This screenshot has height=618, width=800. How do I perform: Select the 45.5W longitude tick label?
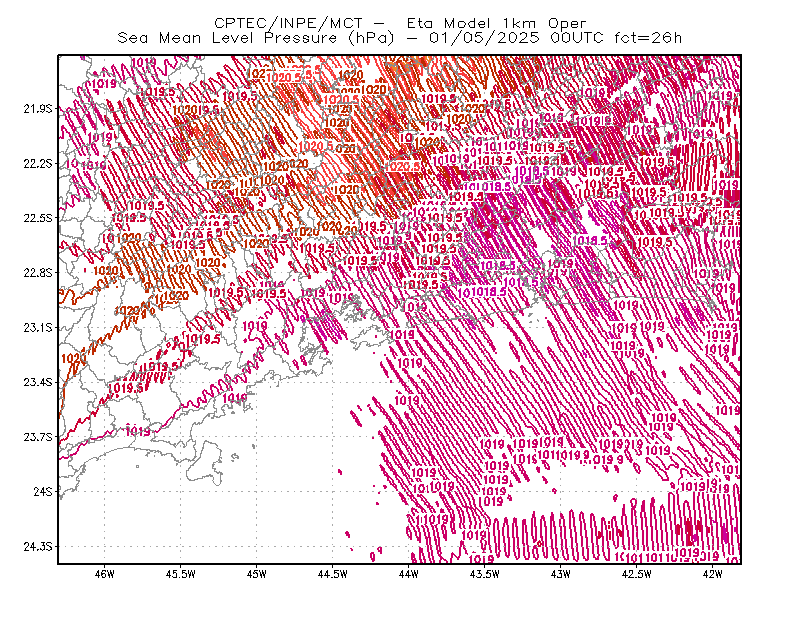[x=181, y=574]
